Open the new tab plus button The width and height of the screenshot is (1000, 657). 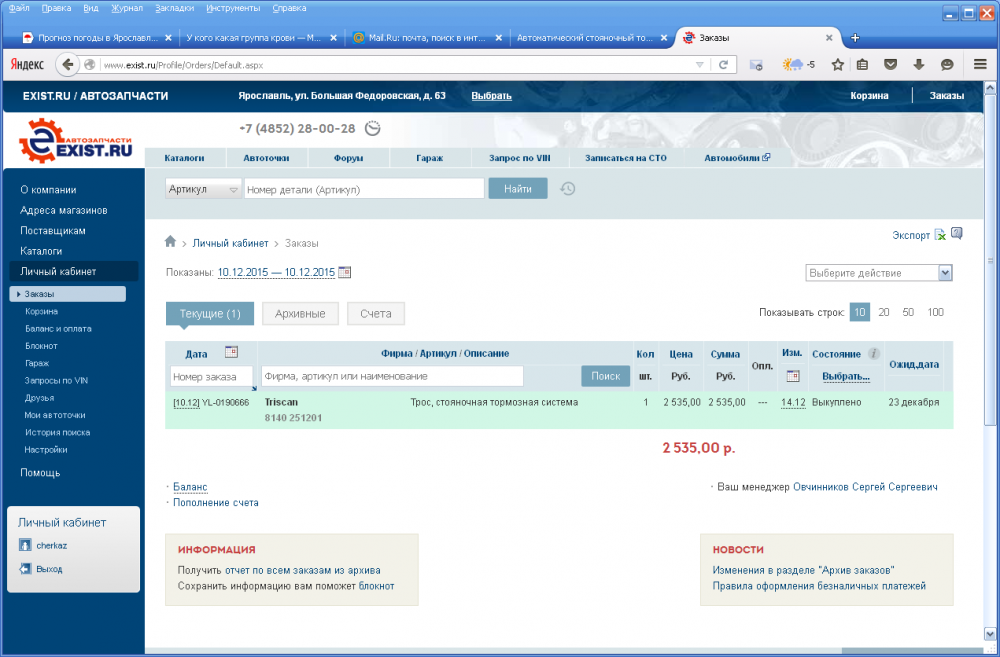click(855, 38)
